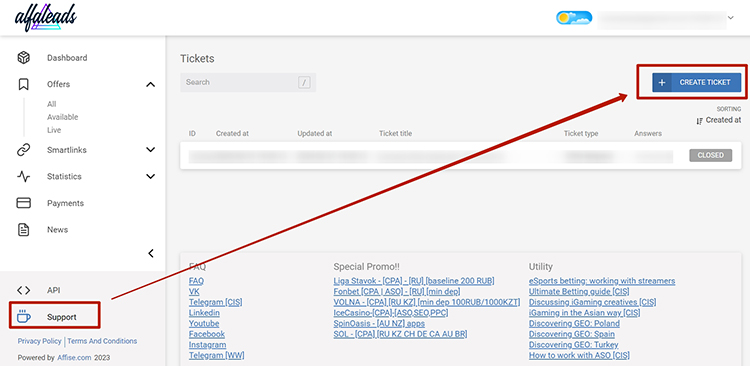Open the Privacy Policy link
Viewport: 750px width, 366px height.
coord(40,341)
